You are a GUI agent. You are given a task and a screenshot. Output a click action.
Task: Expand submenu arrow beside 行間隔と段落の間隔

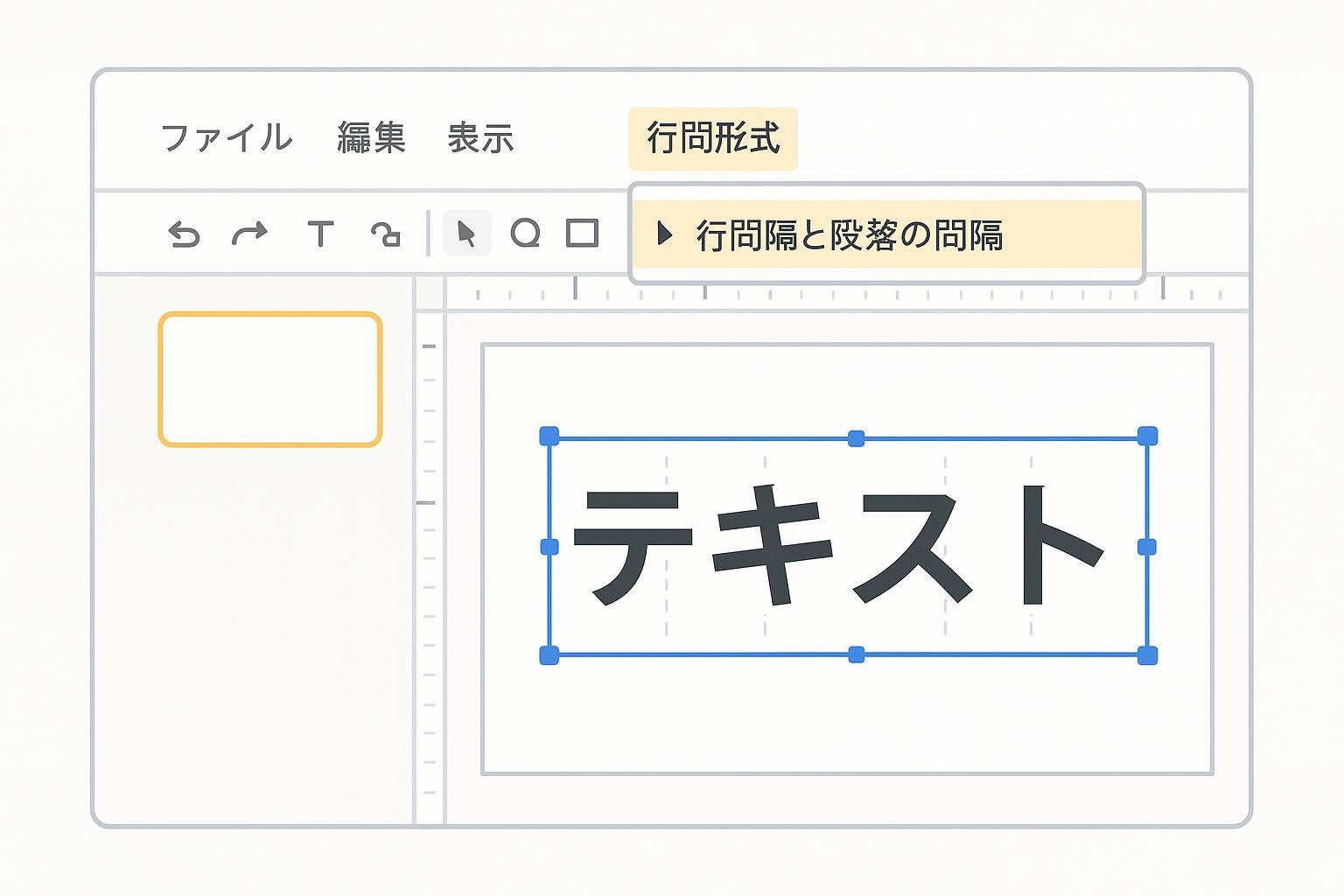664,234
